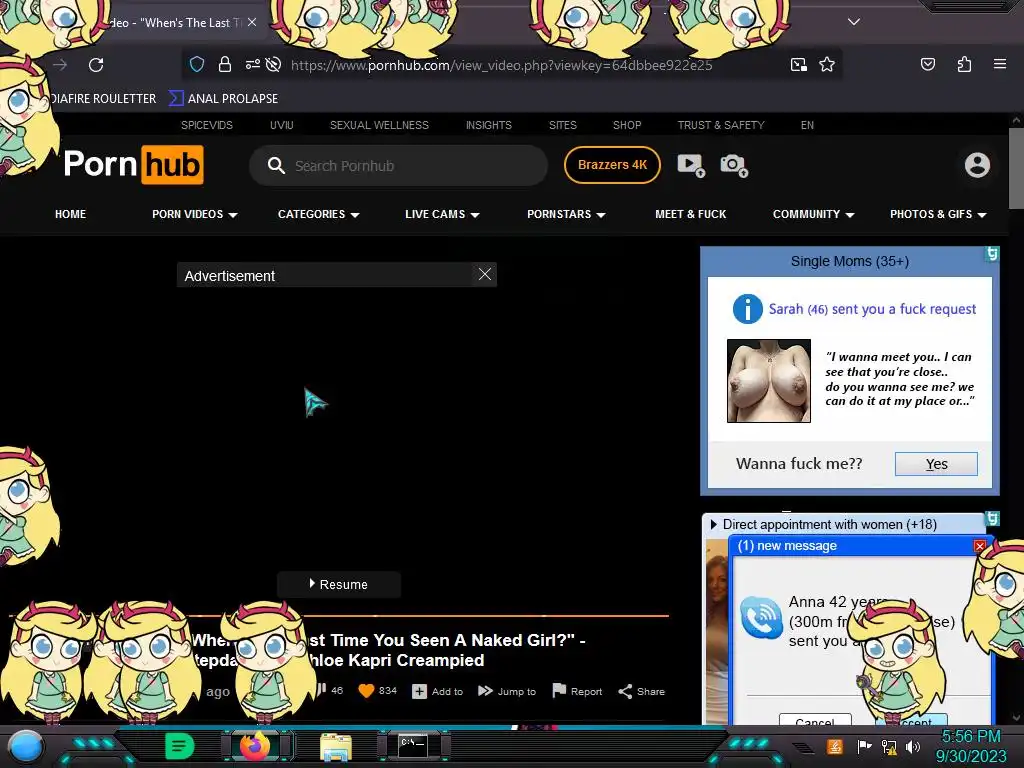Click the Yes button in sidebar ad
The width and height of the screenshot is (1024, 768).
click(x=936, y=464)
